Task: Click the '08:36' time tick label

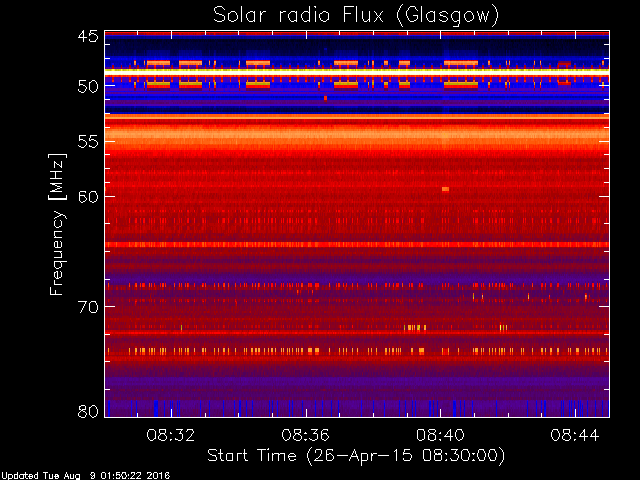Action: 305,435
